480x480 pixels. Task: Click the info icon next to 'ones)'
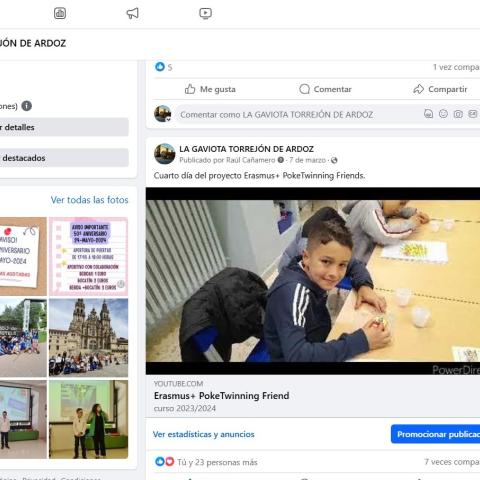coord(27,106)
